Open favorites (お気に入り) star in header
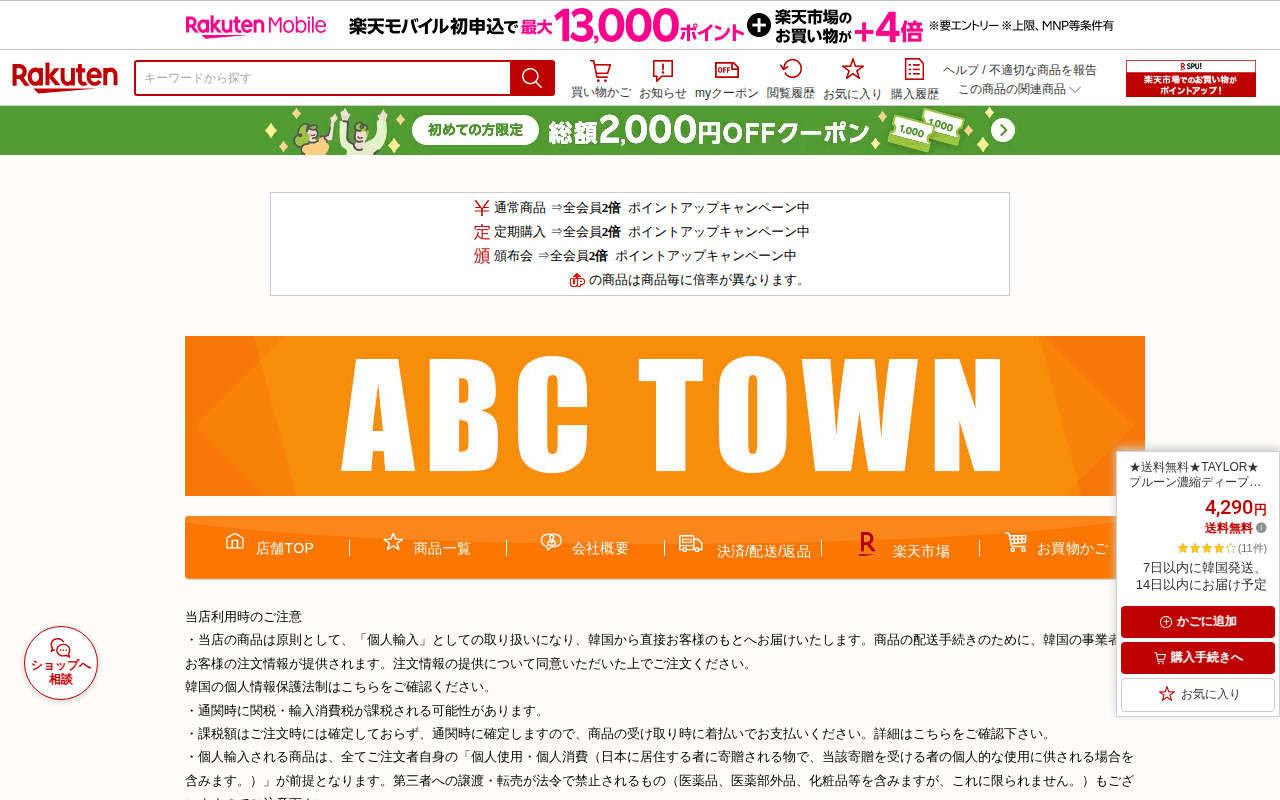The height and width of the screenshot is (800, 1280). 853,69
